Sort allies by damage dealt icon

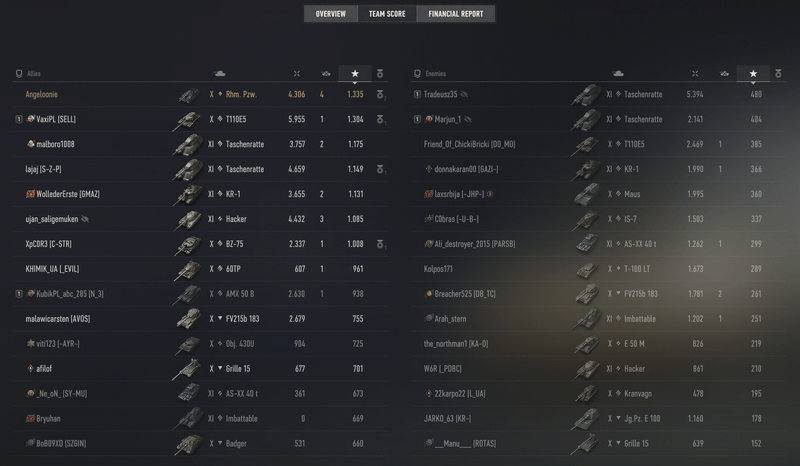click(296, 74)
